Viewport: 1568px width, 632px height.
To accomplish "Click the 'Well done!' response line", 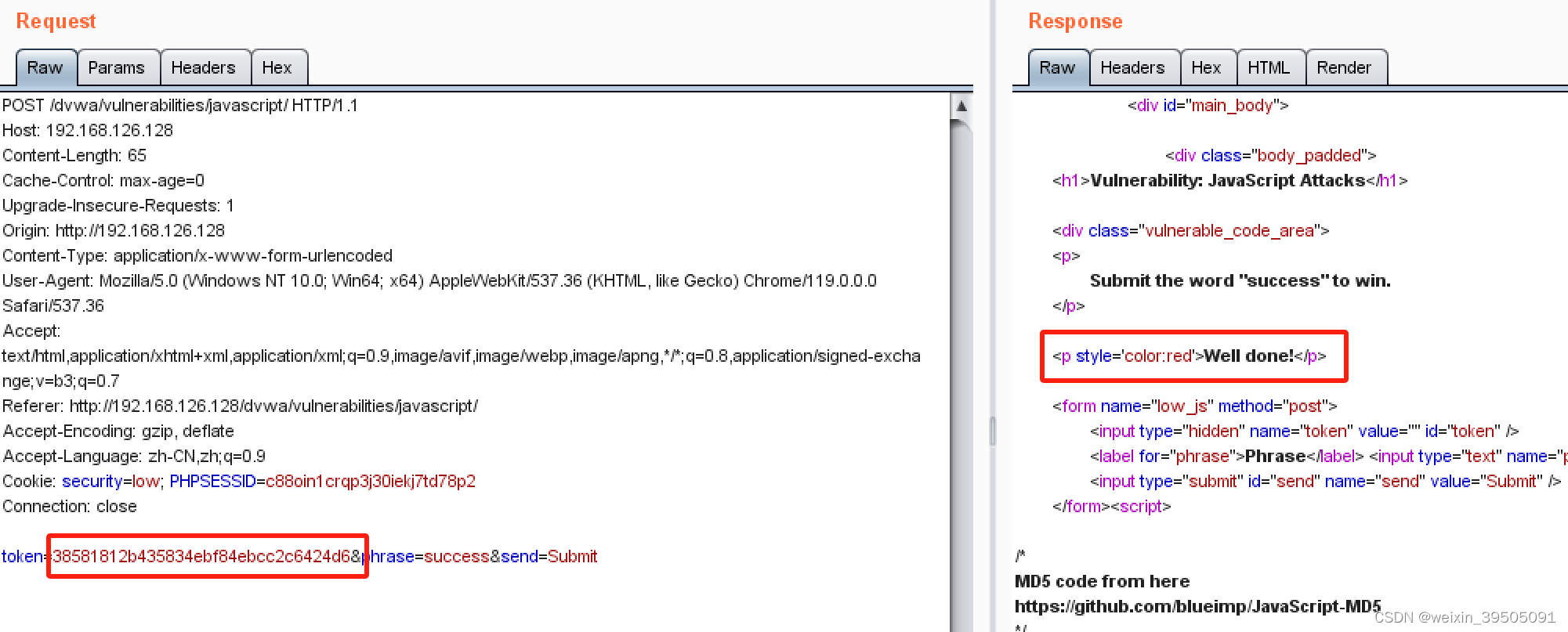I will 1190,356.
